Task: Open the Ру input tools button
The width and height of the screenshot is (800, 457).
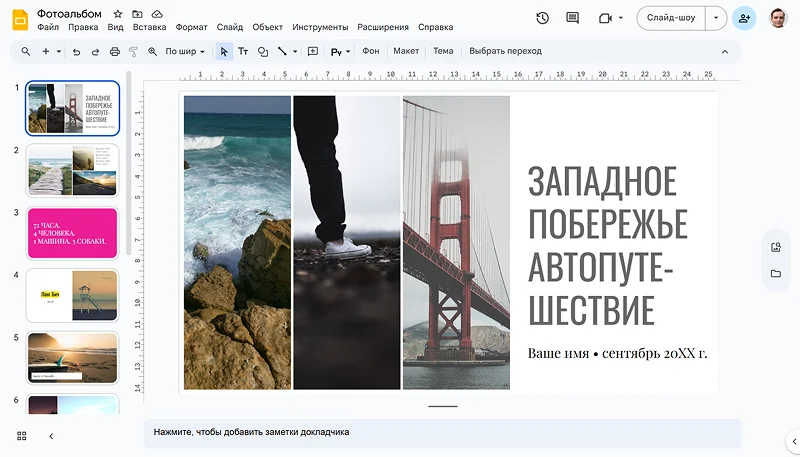Action: 336,52
